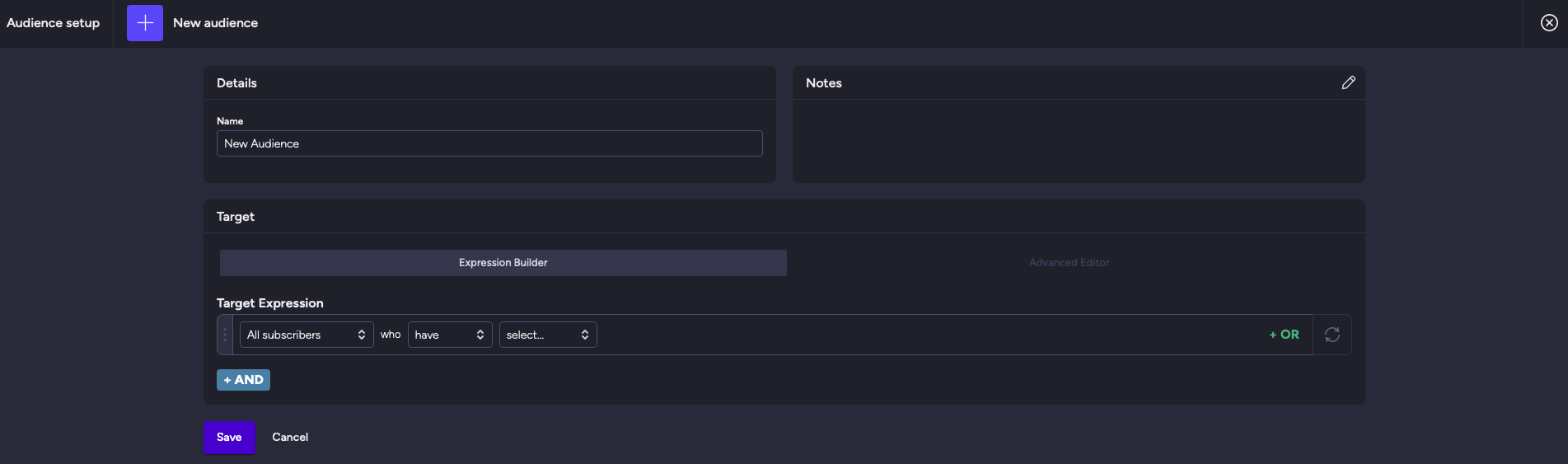Open the All subscribers dropdown
This screenshot has height=464, width=1568.
307,335
